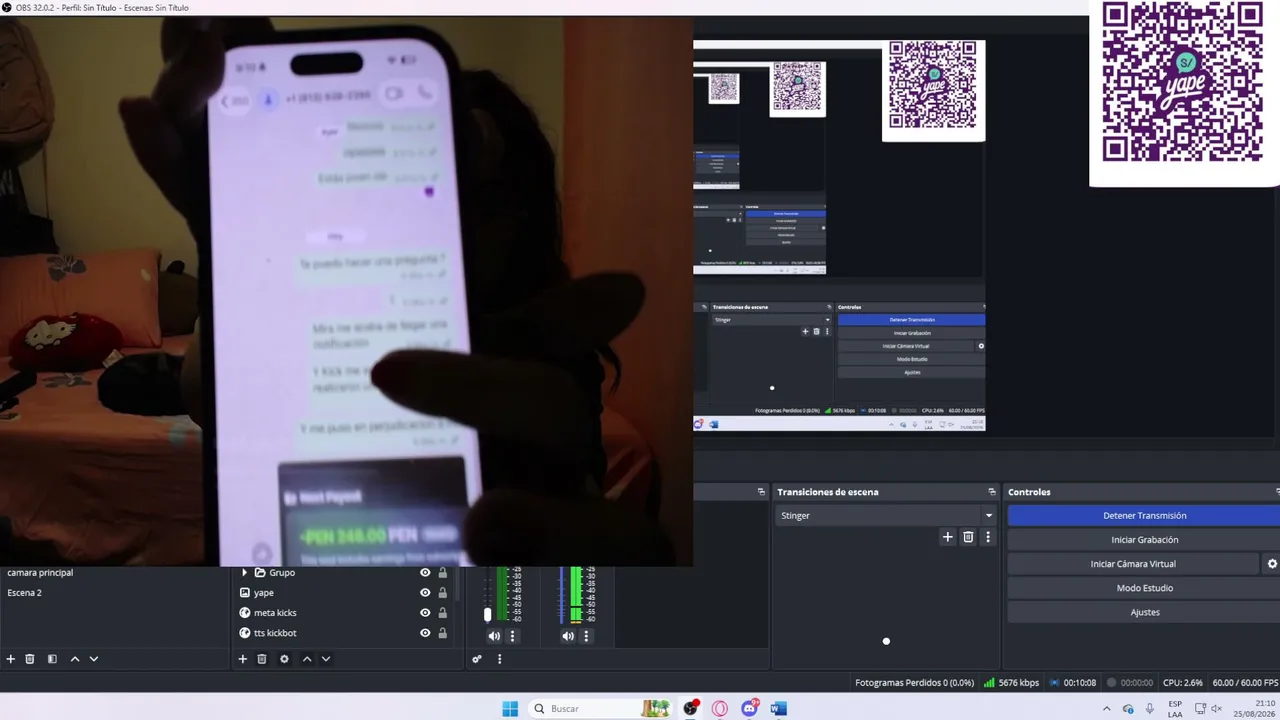Unlock the yape source
This screenshot has height=720, width=1280.
pyautogui.click(x=443, y=593)
